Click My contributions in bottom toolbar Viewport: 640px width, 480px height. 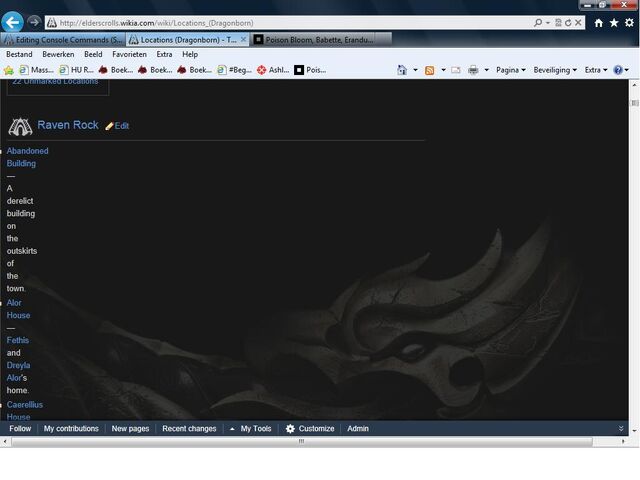[x=71, y=429]
